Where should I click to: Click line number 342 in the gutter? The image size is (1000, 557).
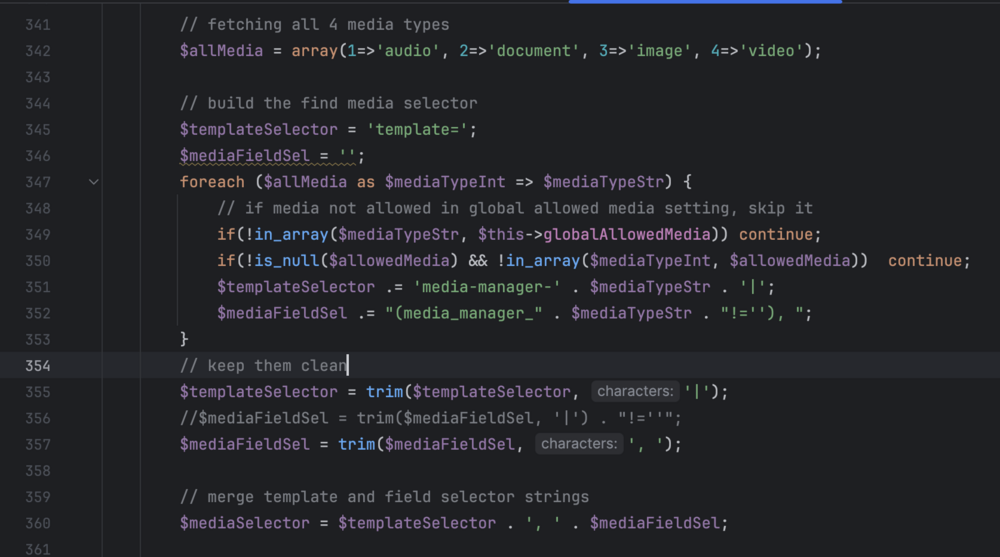37,51
